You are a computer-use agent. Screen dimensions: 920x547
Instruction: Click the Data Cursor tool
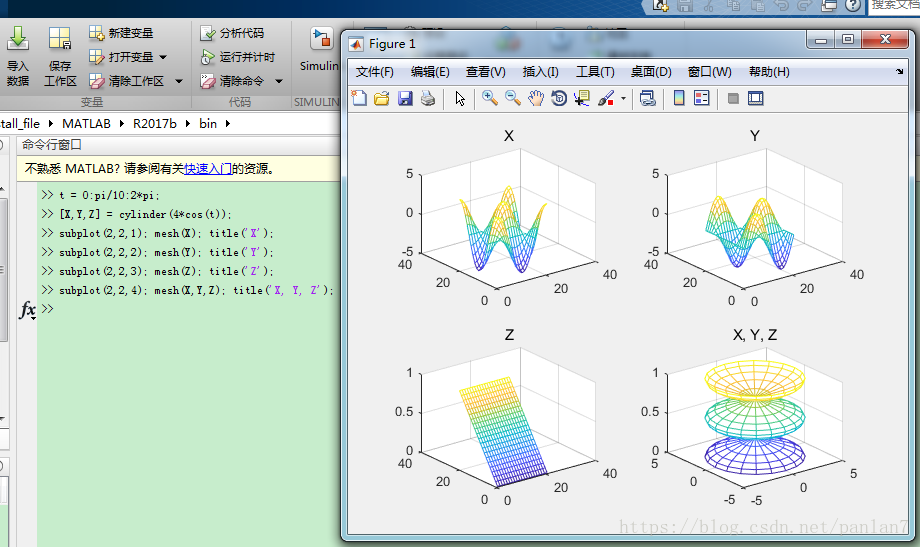pos(582,98)
